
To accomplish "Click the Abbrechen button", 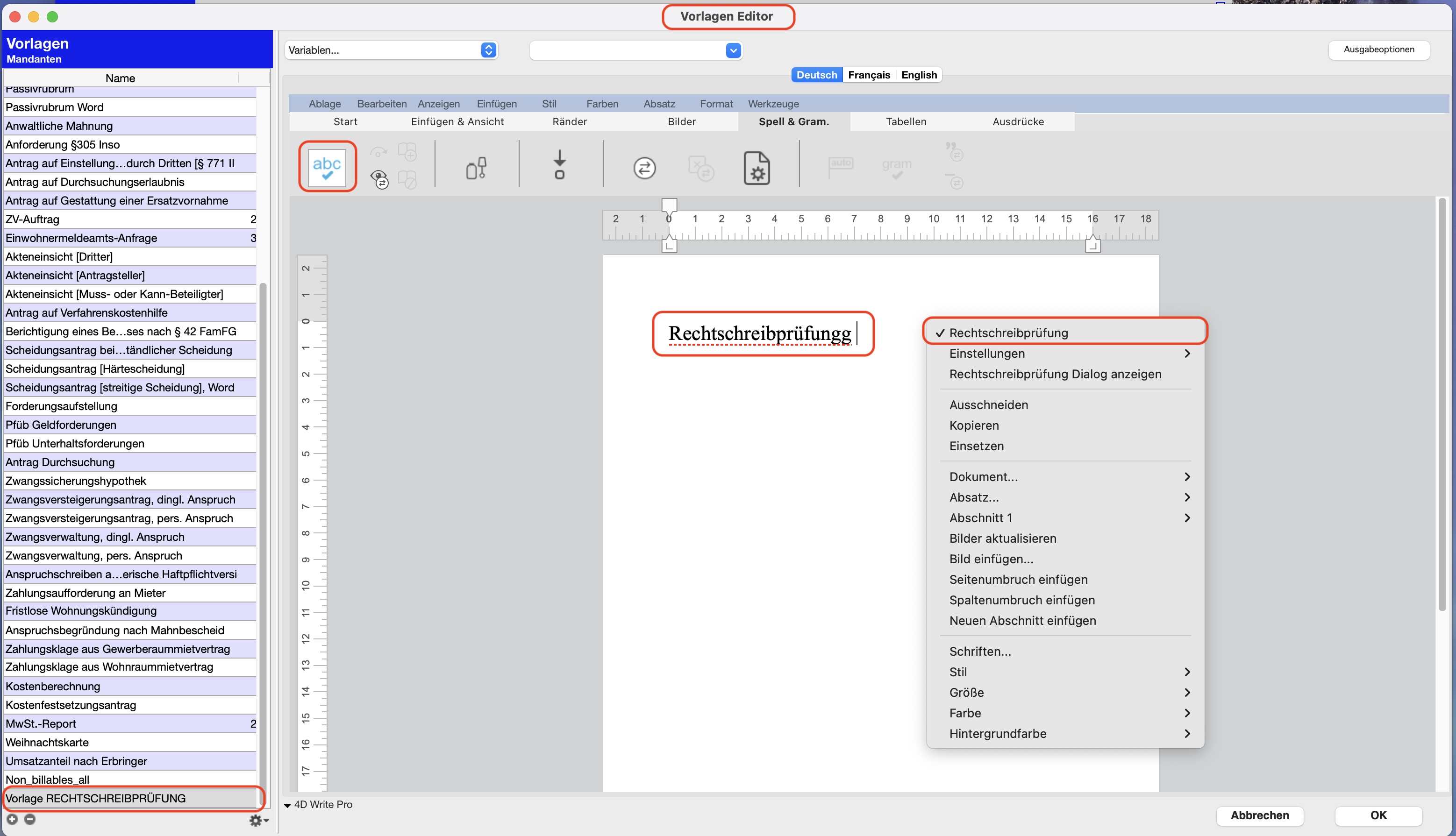I will click(1260, 815).
